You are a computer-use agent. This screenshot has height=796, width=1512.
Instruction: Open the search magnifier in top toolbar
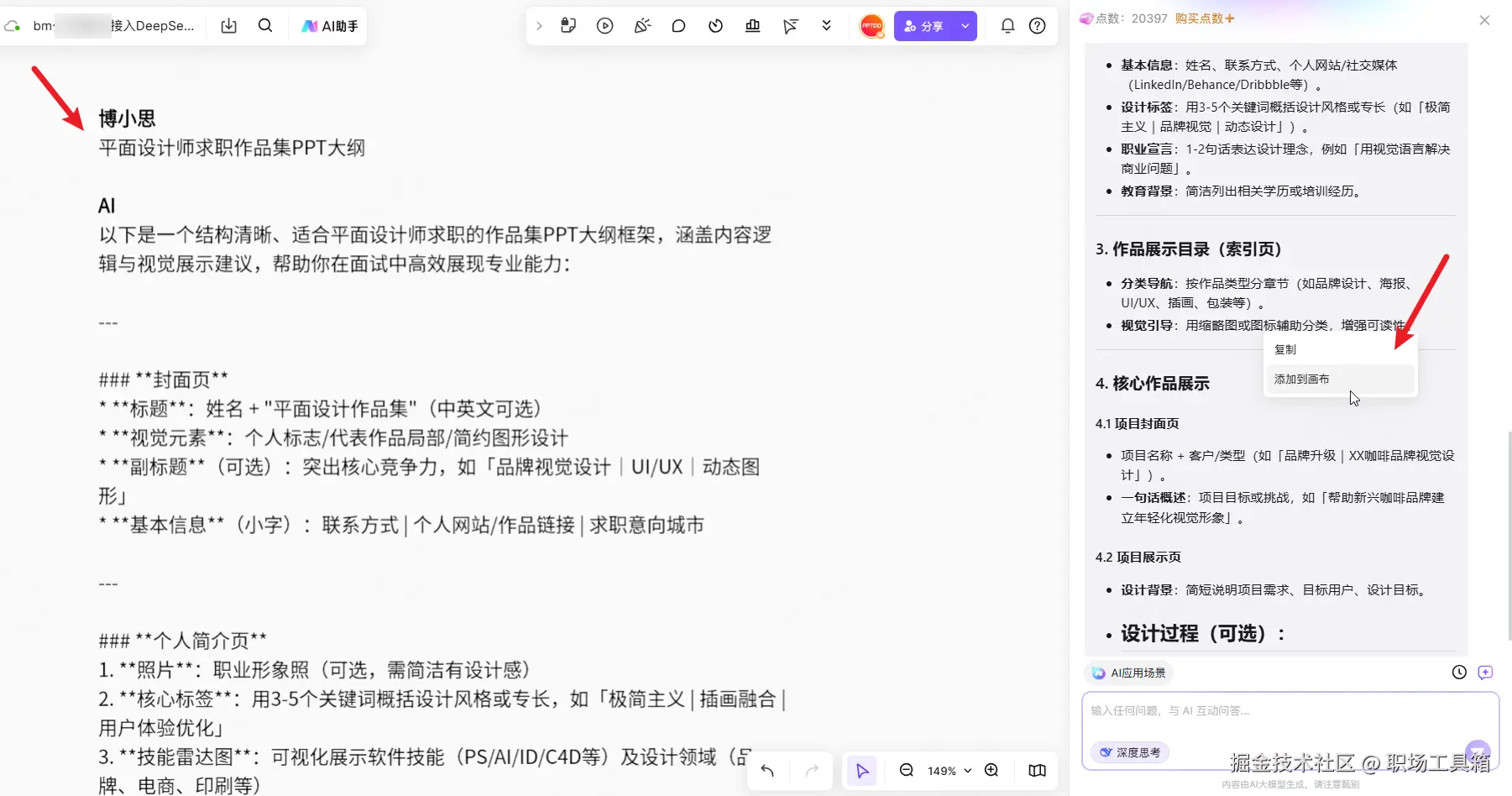tap(265, 25)
